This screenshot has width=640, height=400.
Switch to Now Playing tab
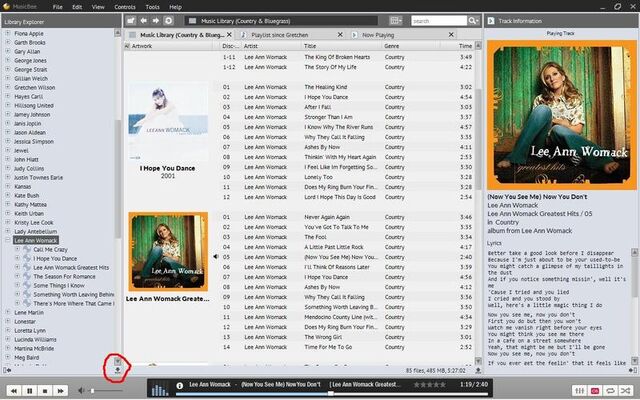tap(378, 35)
